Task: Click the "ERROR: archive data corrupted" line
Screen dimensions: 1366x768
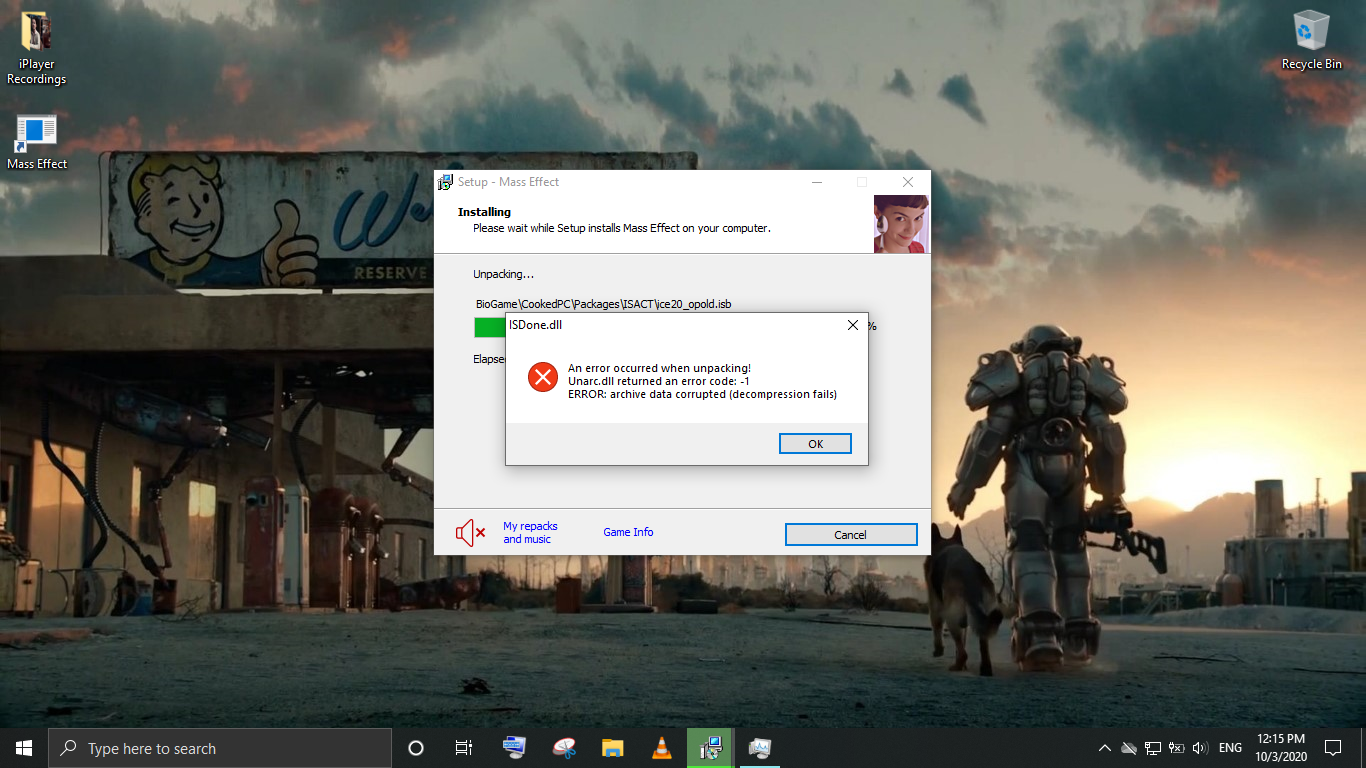Action: [x=702, y=394]
